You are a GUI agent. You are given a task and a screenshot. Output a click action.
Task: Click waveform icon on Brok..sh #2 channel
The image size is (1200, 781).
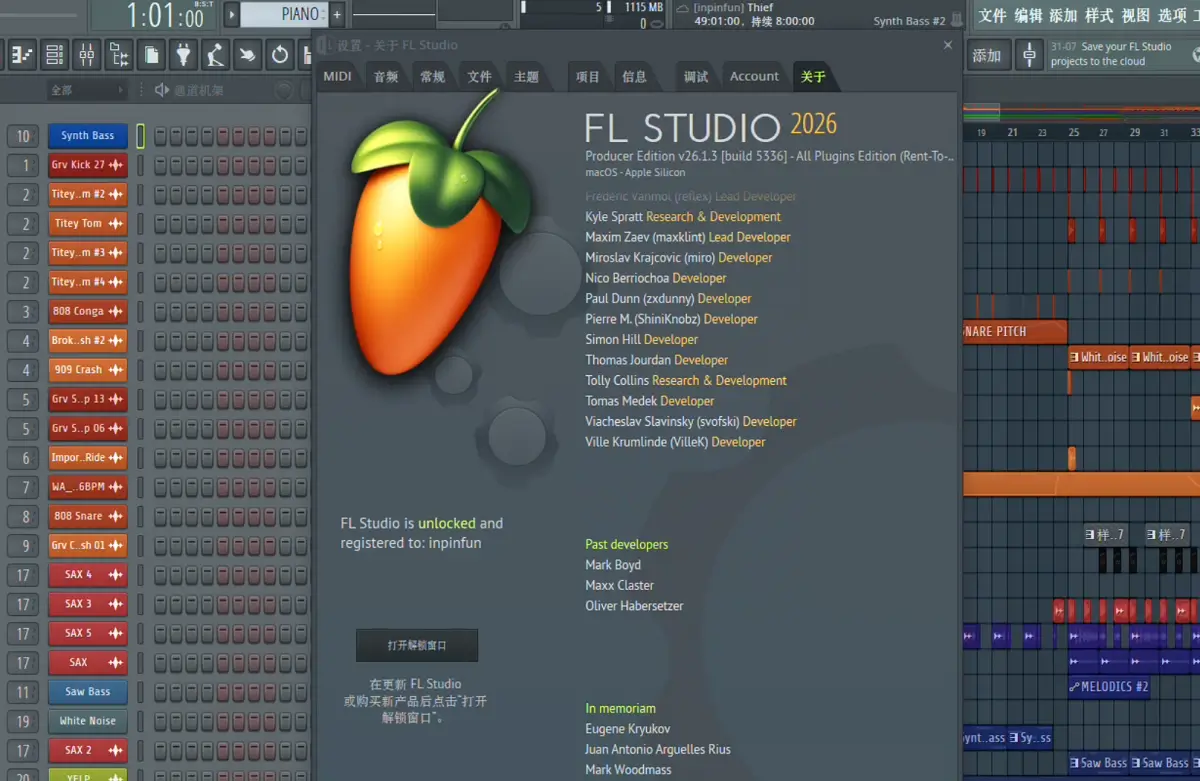(x=117, y=341)
